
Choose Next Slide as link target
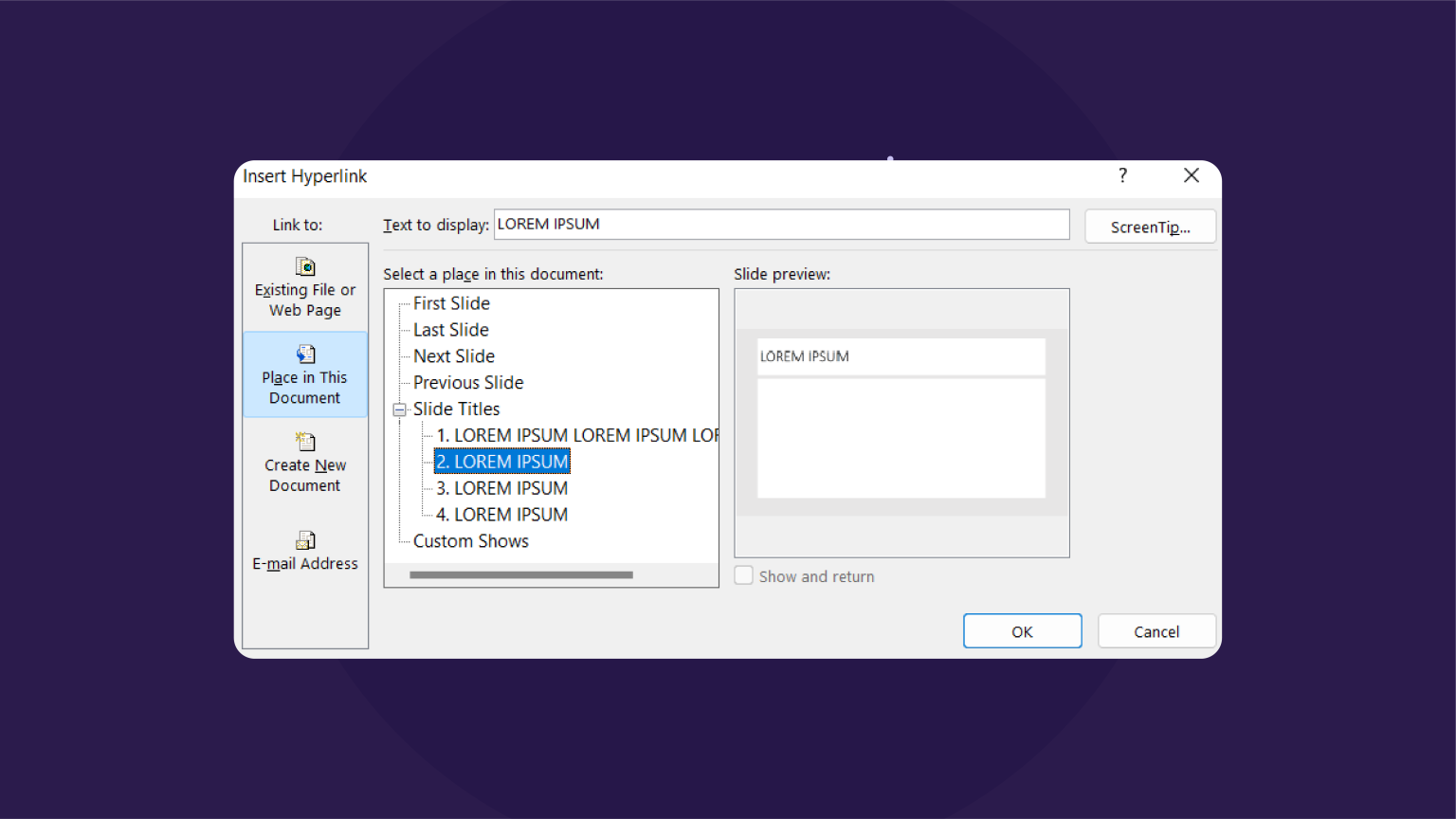[x=454, y=355]
